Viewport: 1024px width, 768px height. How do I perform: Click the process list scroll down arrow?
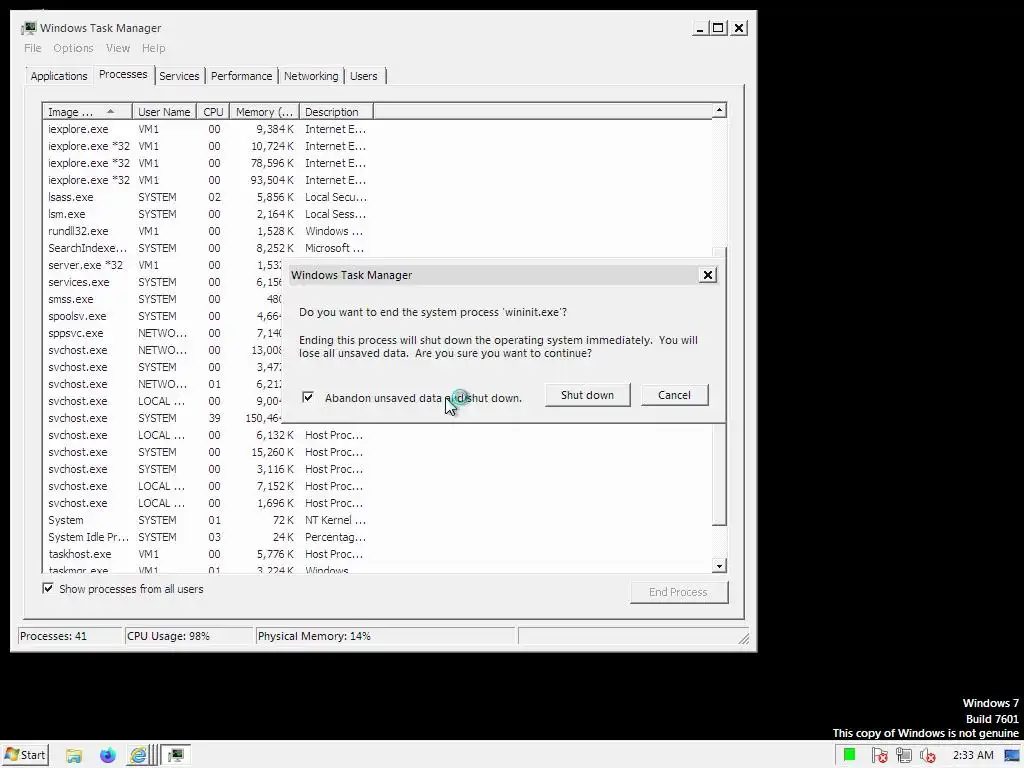tap(719, 566)
